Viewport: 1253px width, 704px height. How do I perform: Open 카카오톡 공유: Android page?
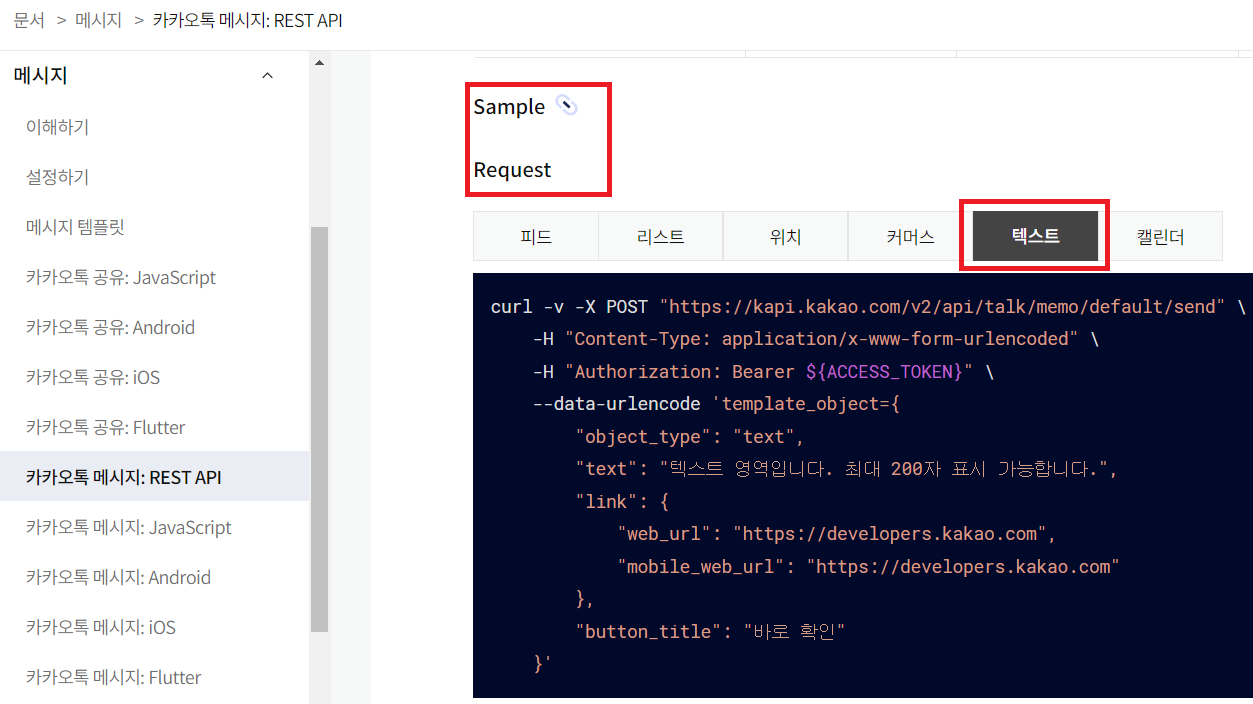click(x=110, y=327)
